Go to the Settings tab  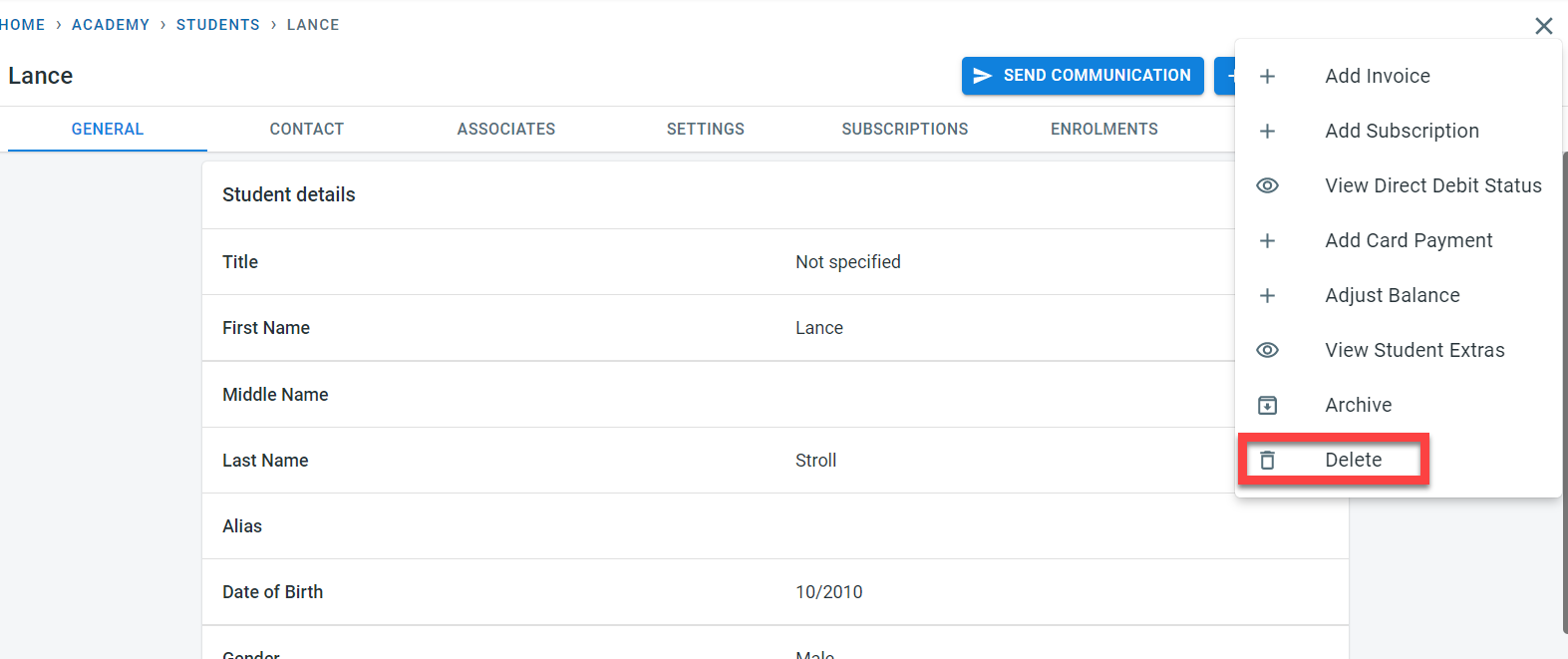pyautogui.click(x=705, y=130)
